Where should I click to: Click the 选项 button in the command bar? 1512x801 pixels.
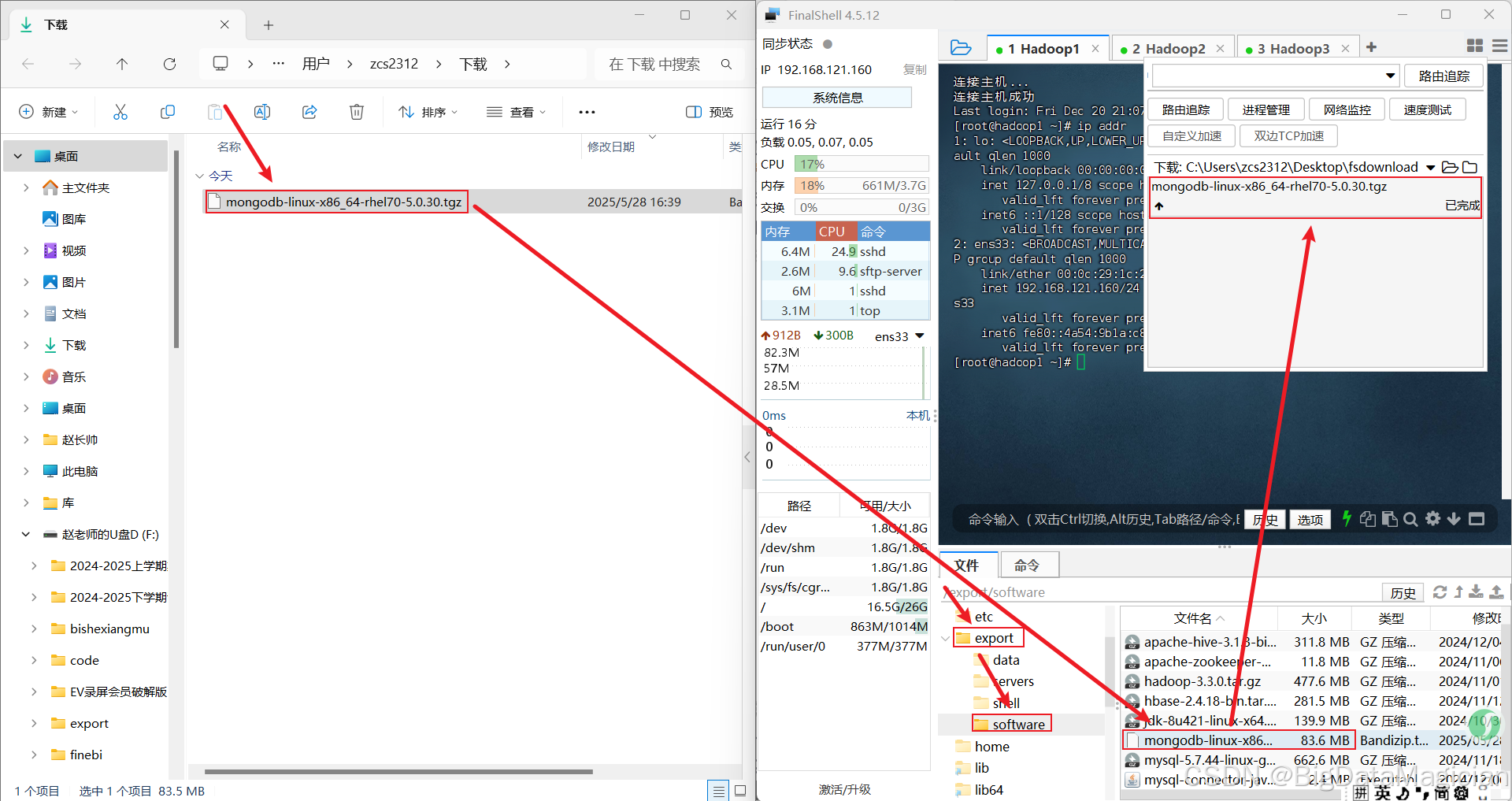tap(1310, 520)
